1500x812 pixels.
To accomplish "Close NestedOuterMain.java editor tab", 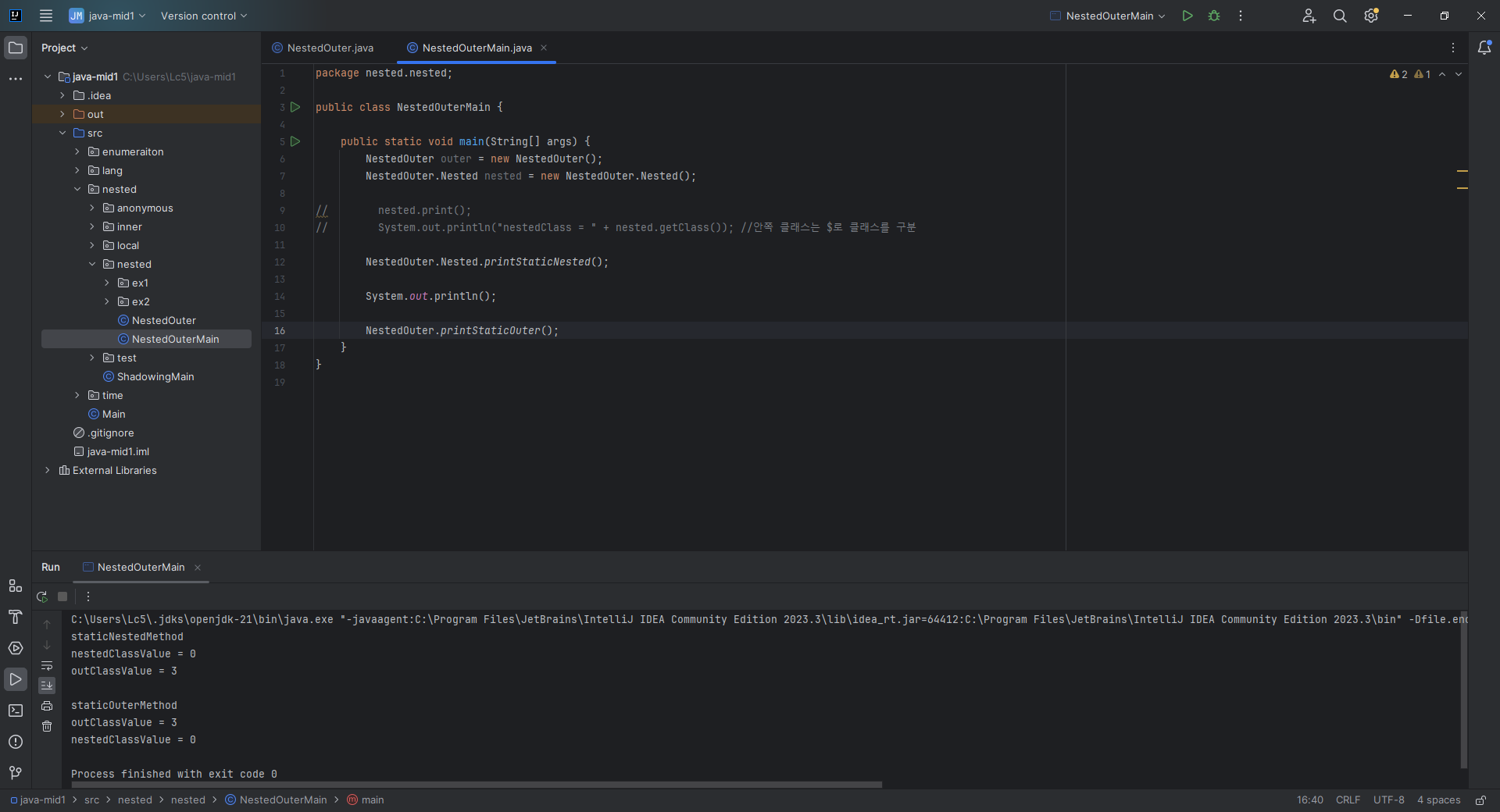I will pos(544,48).
